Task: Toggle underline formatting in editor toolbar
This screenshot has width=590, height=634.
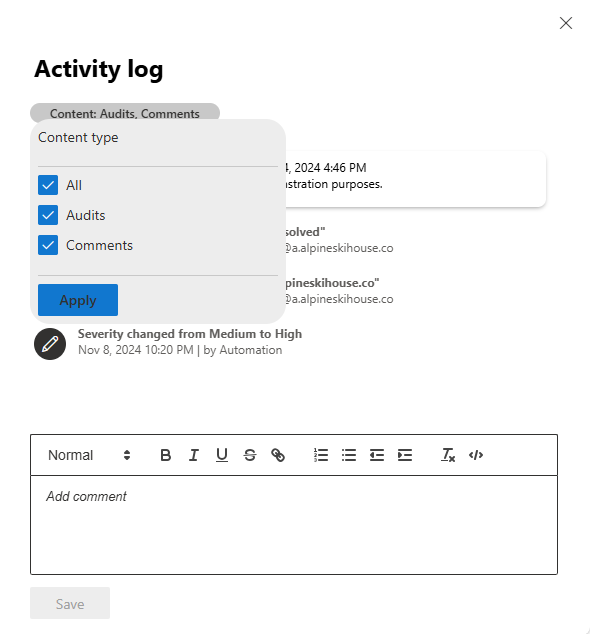Action: click(222, 455)
